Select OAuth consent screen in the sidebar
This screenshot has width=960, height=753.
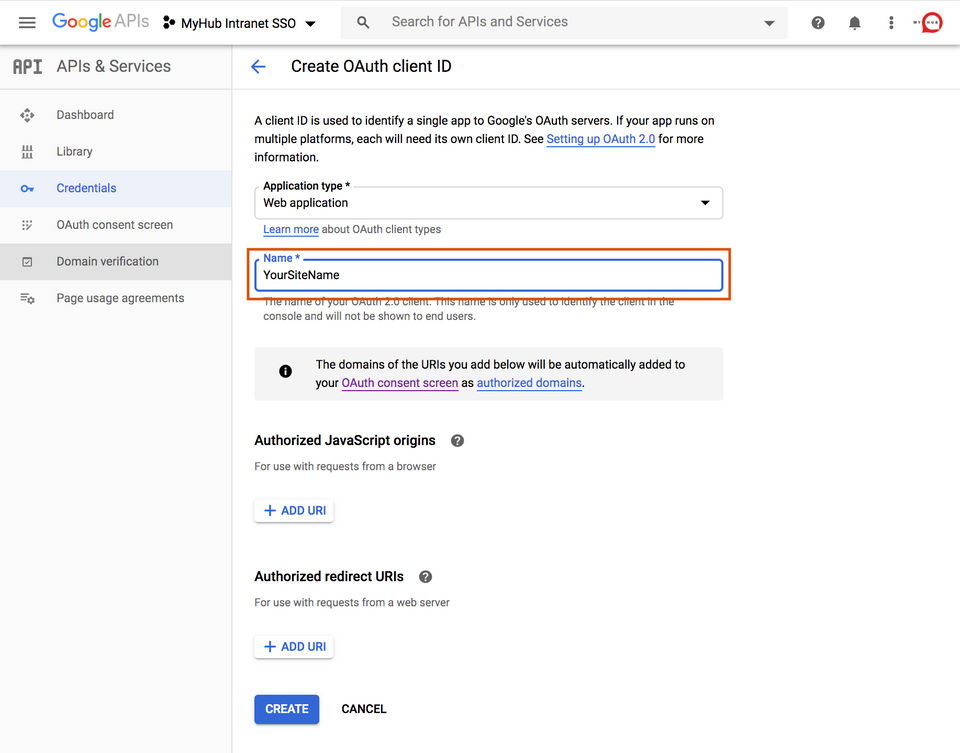[x=114, y=225]
